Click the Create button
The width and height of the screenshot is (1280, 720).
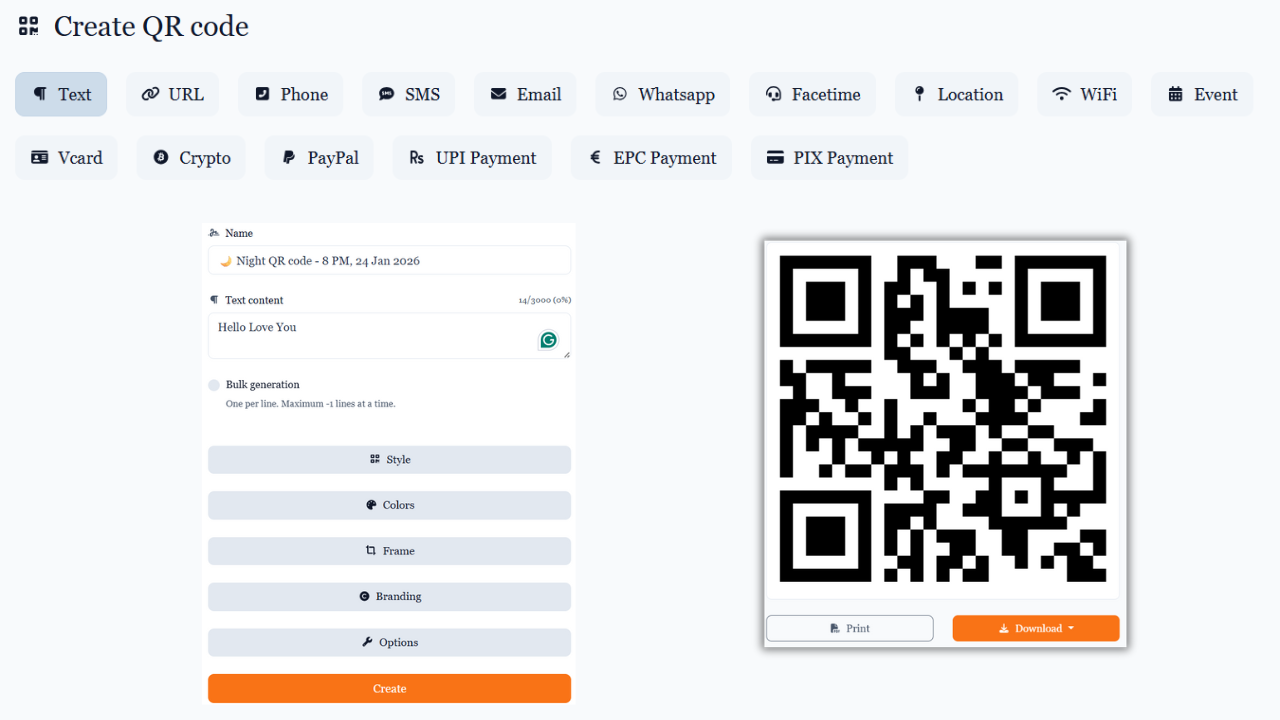click(x=389, y=688)
